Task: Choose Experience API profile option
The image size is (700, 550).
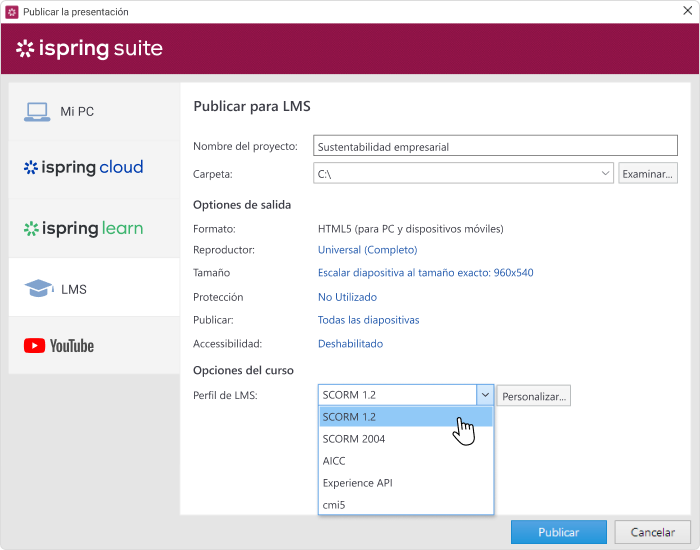Action: coord(406,483)
